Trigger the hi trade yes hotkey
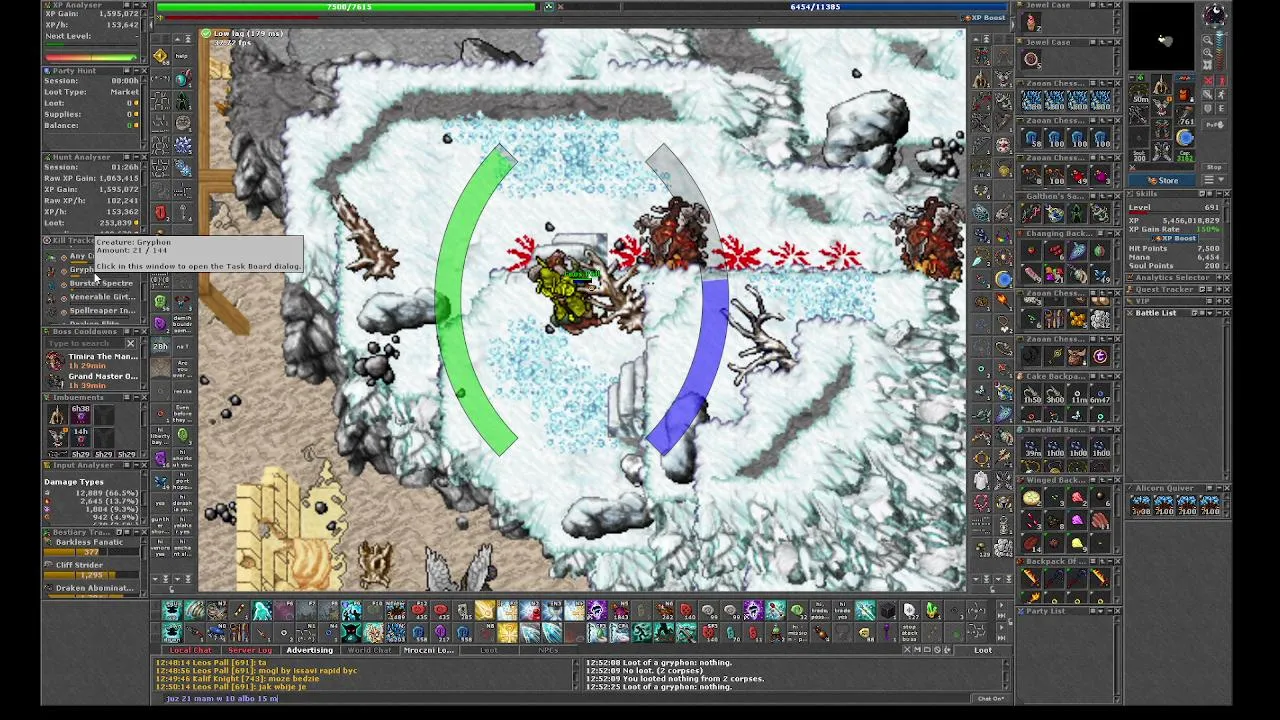The image size is (1280, 720). [842, 610]
